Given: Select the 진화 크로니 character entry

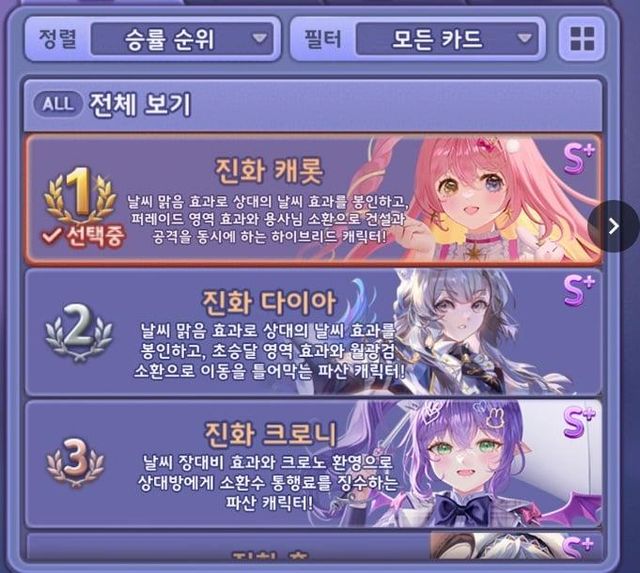Looking at the screenshot, I should pyautogui.click(x=313, y=463).
